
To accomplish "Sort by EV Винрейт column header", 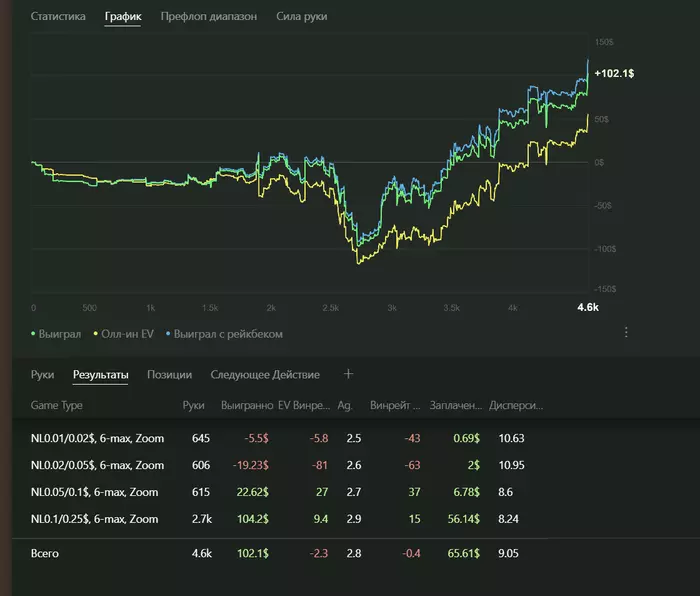I will 304,405.
